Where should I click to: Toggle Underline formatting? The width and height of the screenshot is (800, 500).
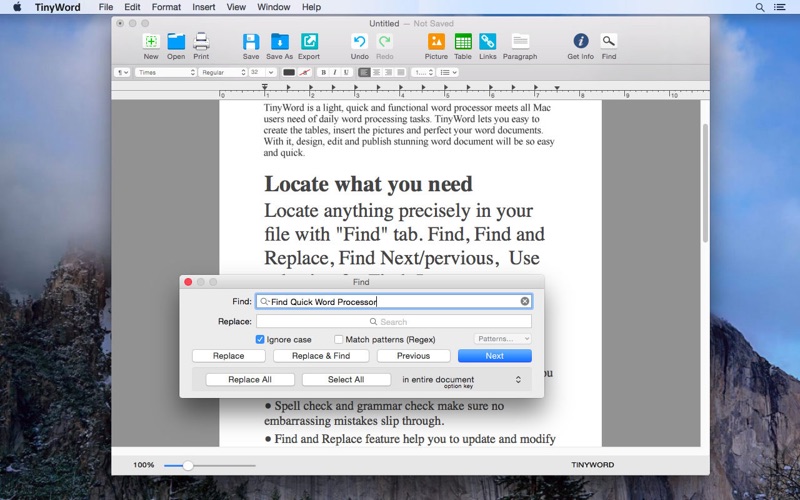[x=346, y=72]
